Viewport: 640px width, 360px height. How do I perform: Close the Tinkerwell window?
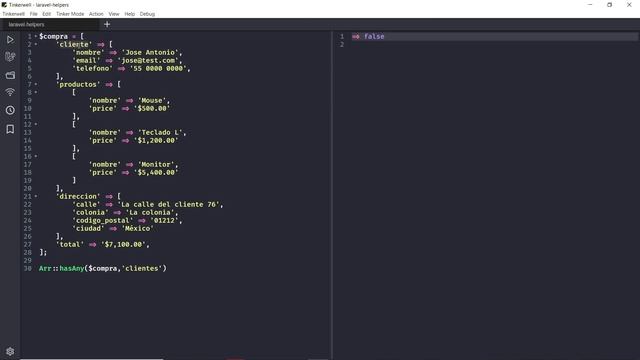click(x=629, y=5)
